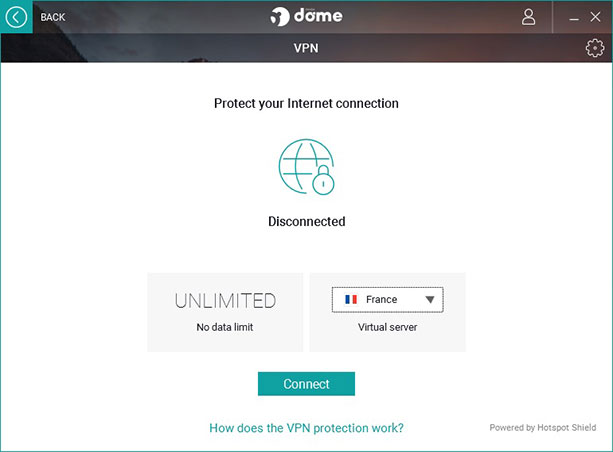Click the back arrow circle icon

click(16, 17)
